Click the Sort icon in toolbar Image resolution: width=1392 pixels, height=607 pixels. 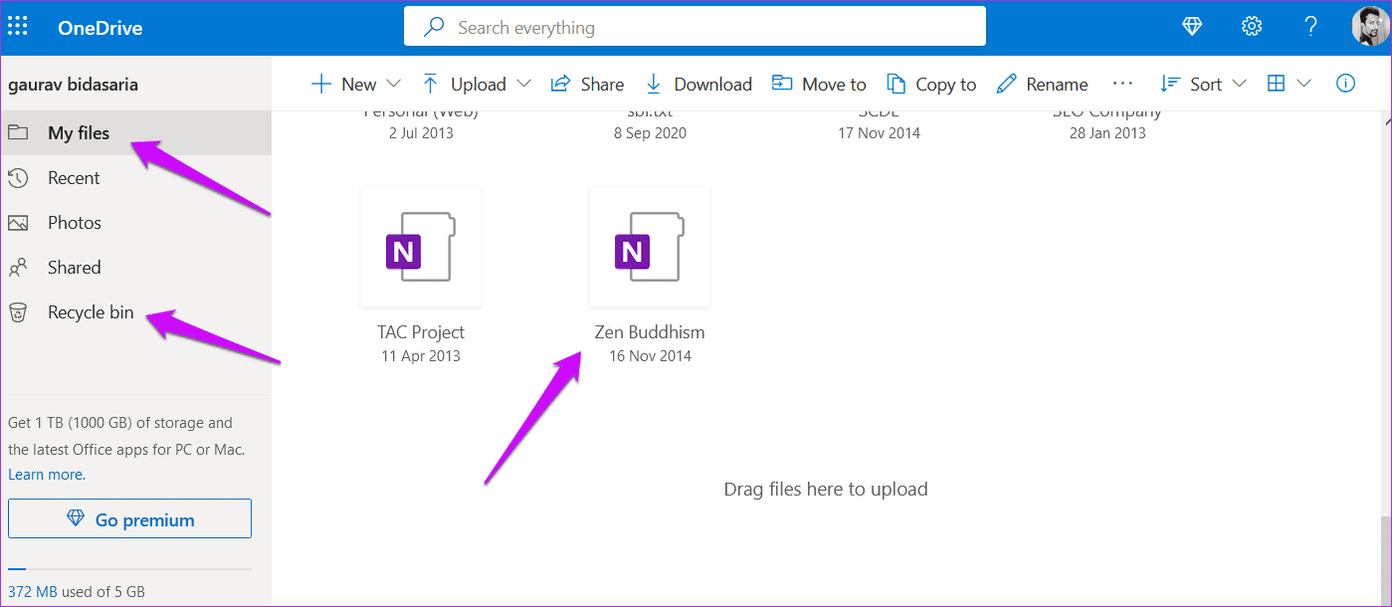[1169, 84]
